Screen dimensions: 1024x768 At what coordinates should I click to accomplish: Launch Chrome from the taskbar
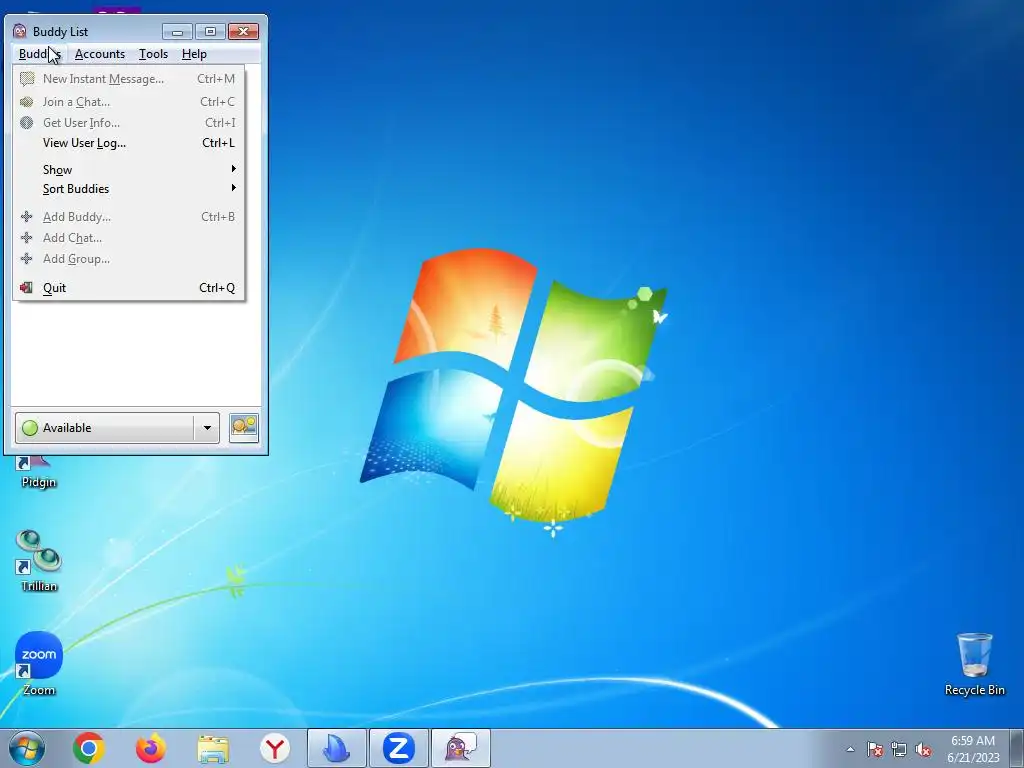coord(89,748)
